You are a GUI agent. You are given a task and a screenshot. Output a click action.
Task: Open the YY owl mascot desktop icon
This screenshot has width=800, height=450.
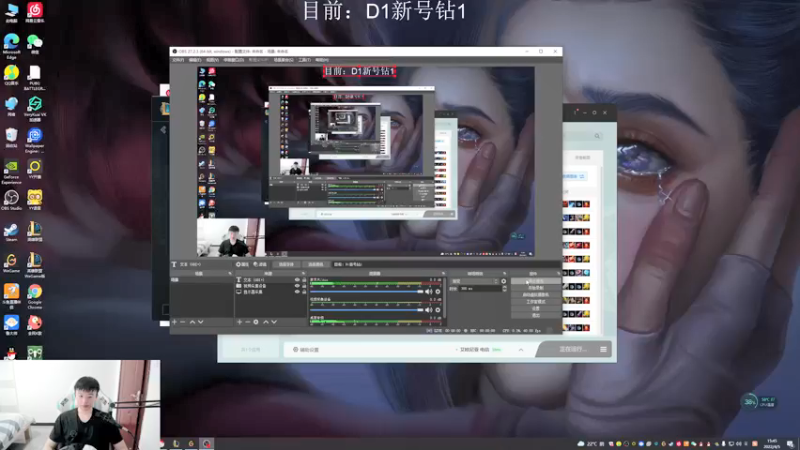click(x=35, y=200)
